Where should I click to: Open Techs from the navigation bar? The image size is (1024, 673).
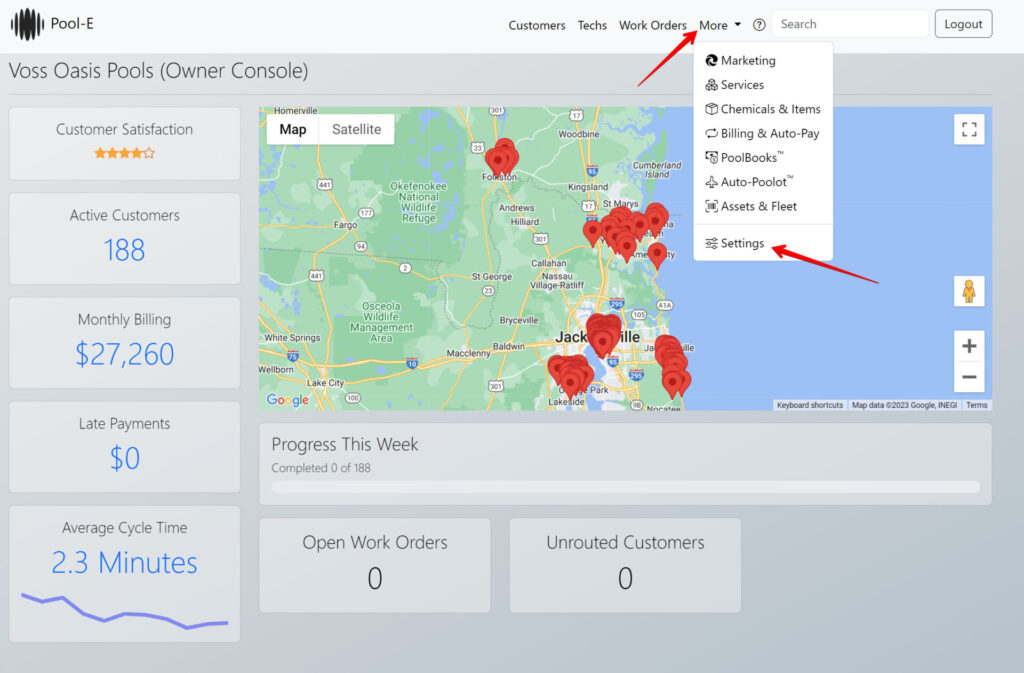(592, 25)
